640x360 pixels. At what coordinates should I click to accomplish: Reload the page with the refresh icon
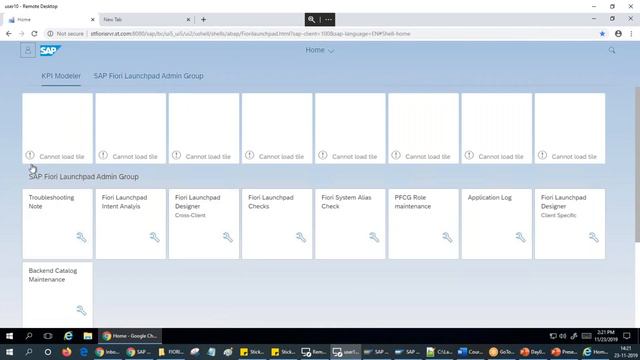[34, 34]
